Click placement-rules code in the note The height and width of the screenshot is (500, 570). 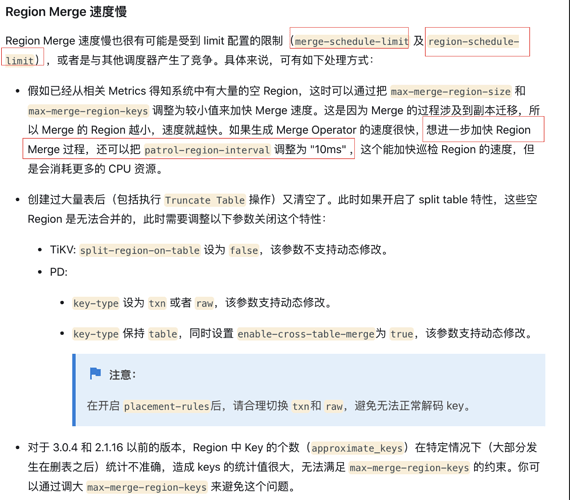point(166,406)
